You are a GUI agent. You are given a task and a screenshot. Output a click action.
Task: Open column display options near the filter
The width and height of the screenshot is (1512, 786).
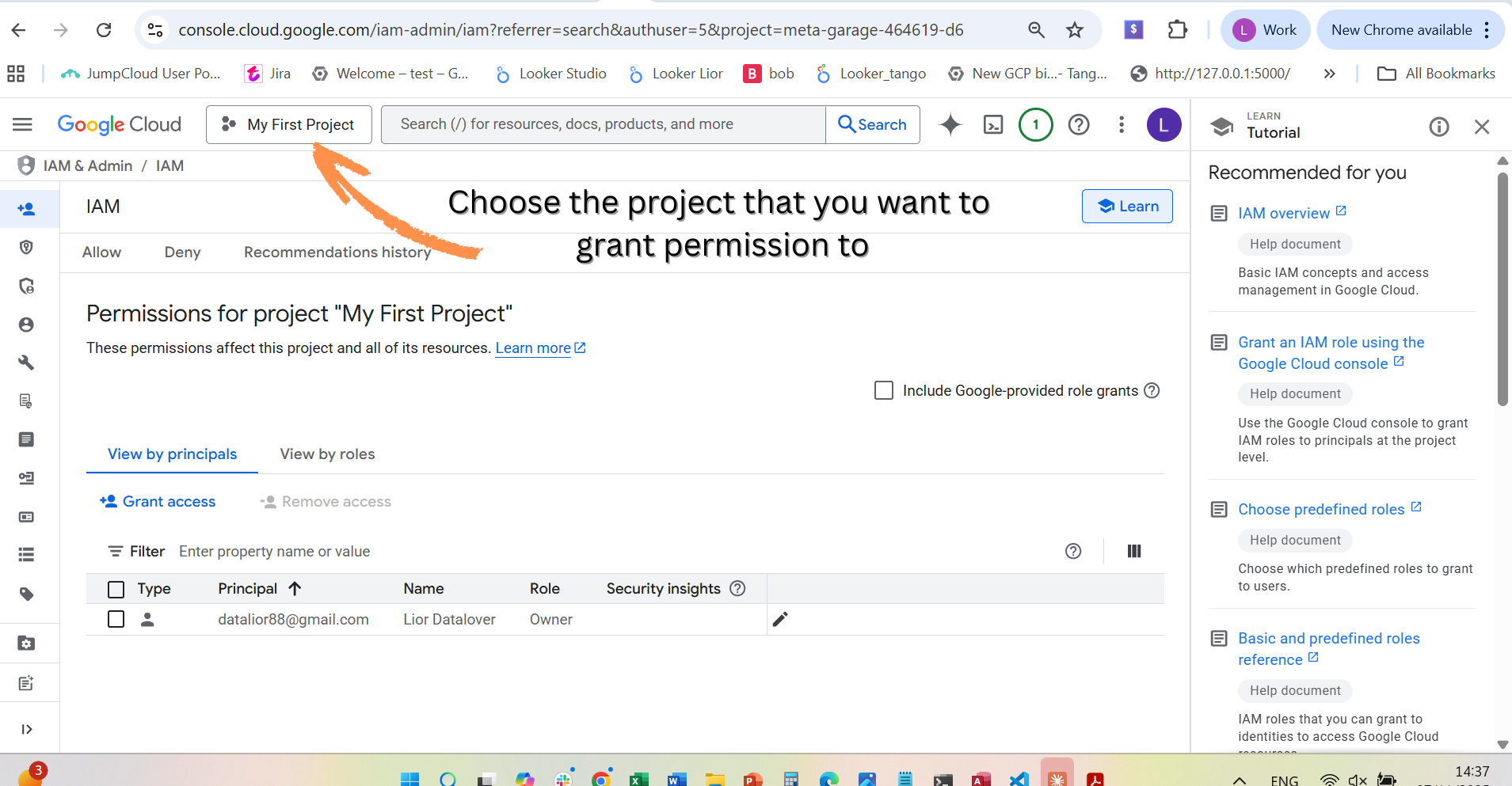pos(1133,551)
